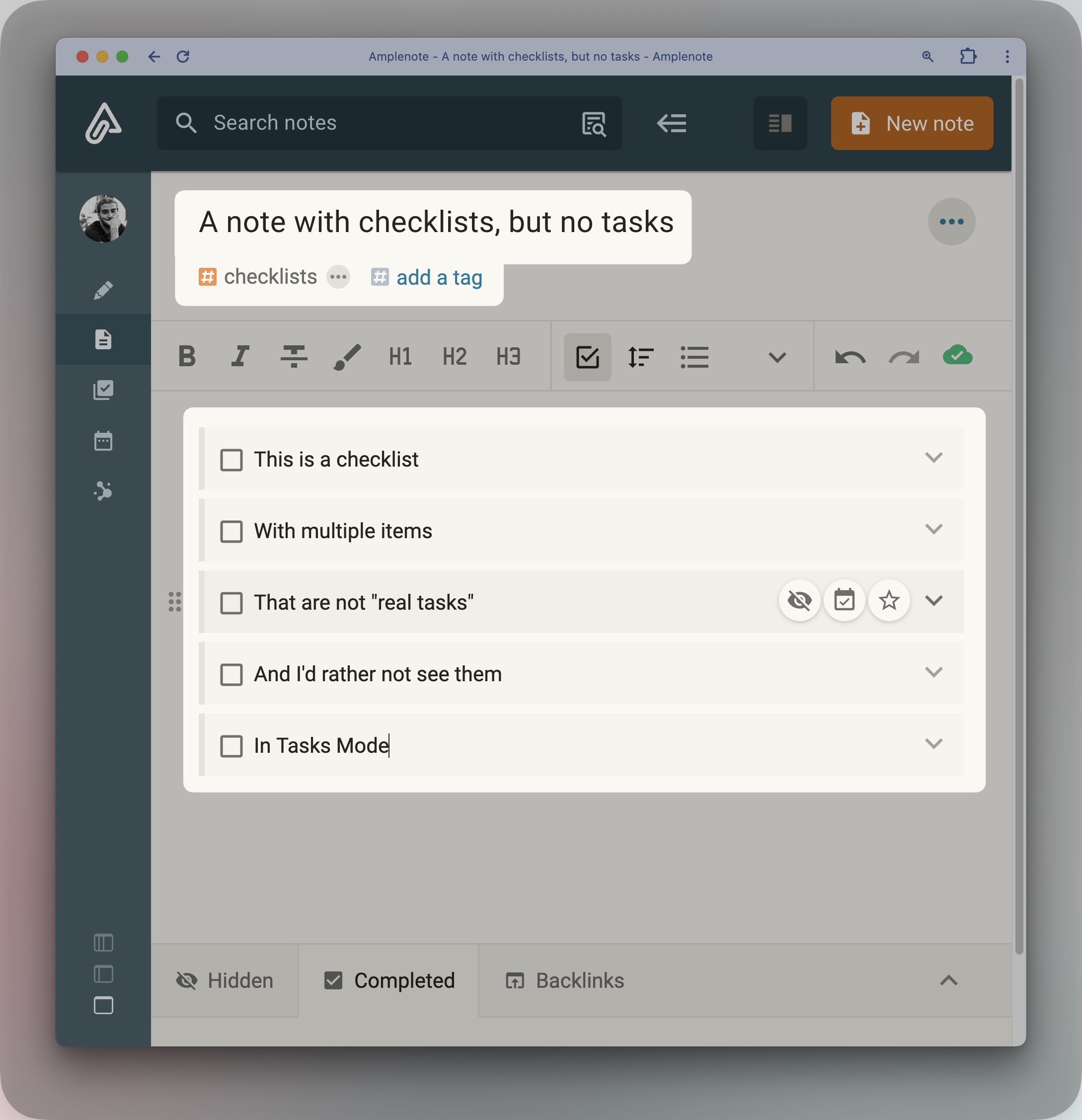Click the checklists tag

pos(270,277)
